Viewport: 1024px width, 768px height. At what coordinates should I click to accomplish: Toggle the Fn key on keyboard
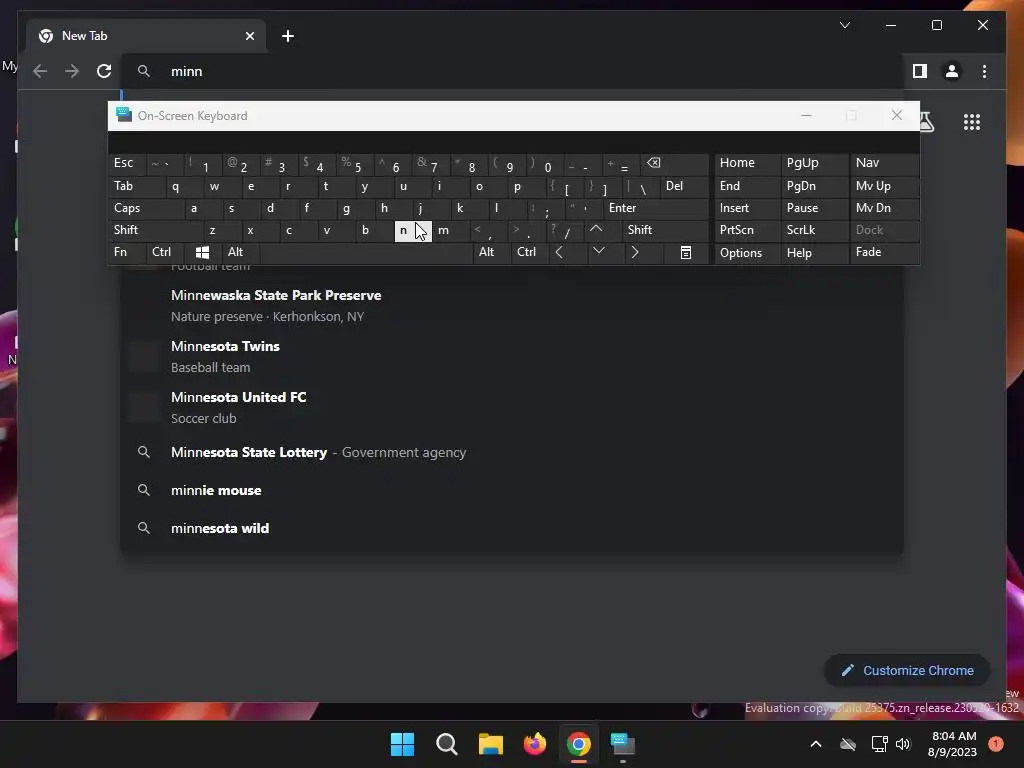click(x=127, y=252)
